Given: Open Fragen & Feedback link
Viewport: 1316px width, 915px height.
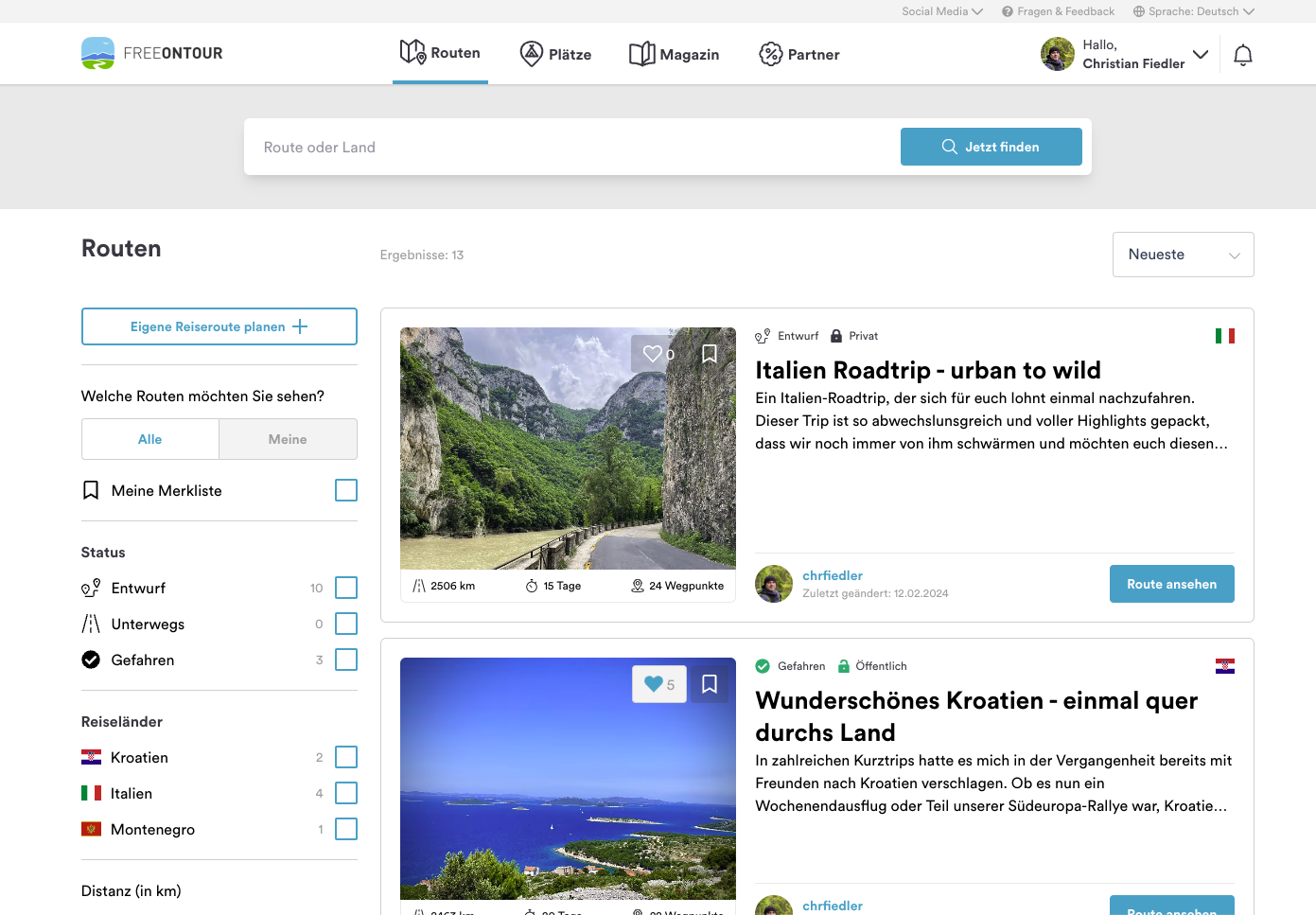Looking at the screenshot, I should (x=1066, y=11).
